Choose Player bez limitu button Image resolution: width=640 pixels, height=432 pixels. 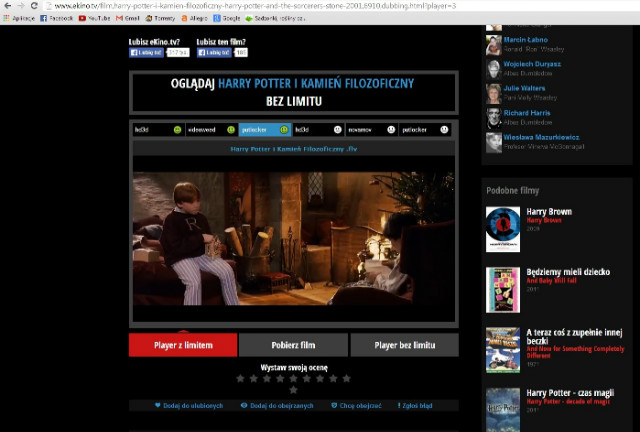coord(404,345)
